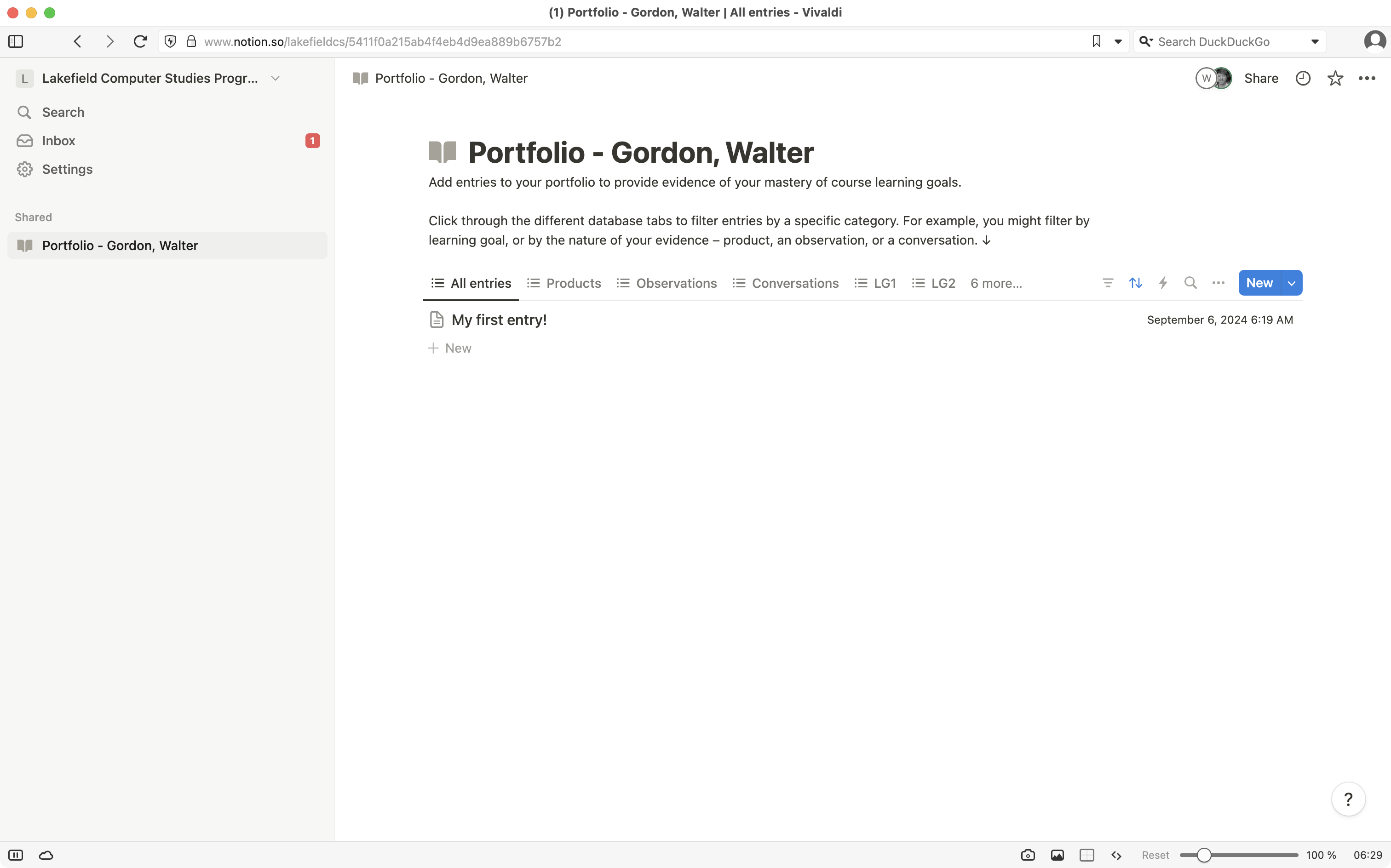Toggle favorite star for this page
The image size is (1391, 868).
1335,78
